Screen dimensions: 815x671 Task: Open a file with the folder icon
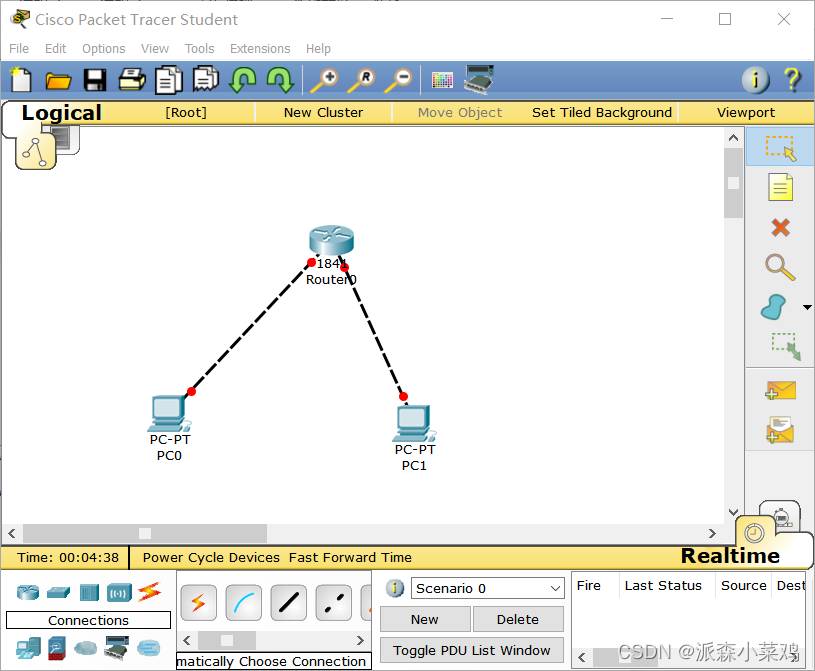58,81
